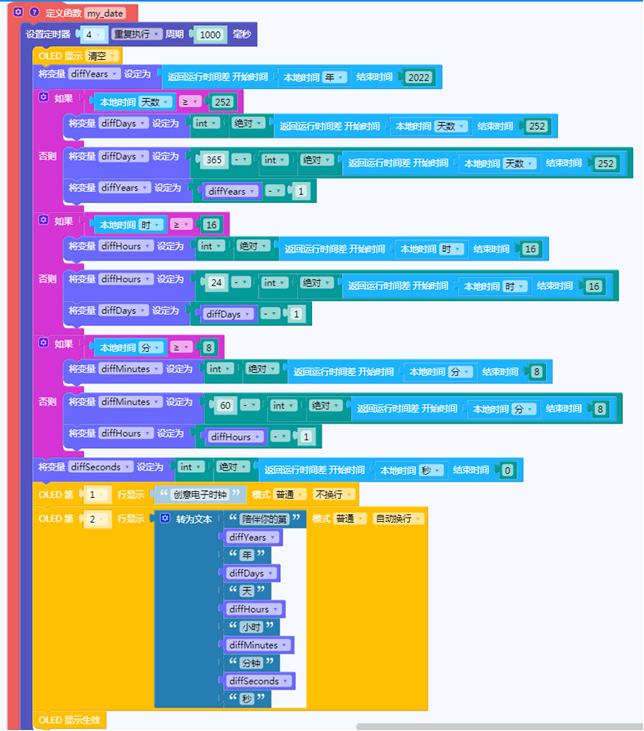Open minus operator dropdown after 60
This screenshot has height=731, width=644.
pos(250,405)
